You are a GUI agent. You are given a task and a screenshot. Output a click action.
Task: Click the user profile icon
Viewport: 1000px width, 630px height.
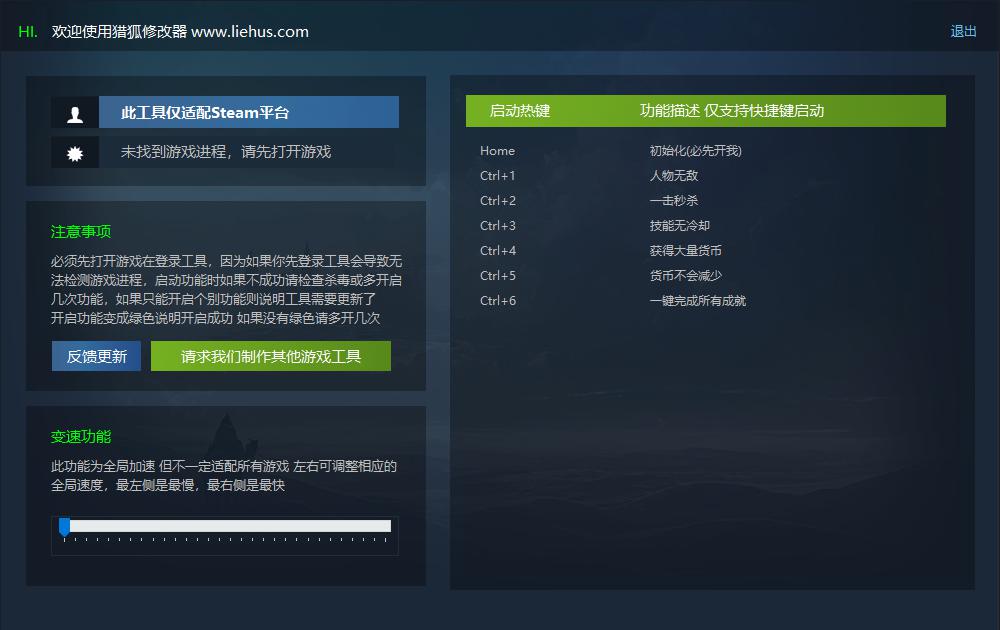(x=75, y=113)
